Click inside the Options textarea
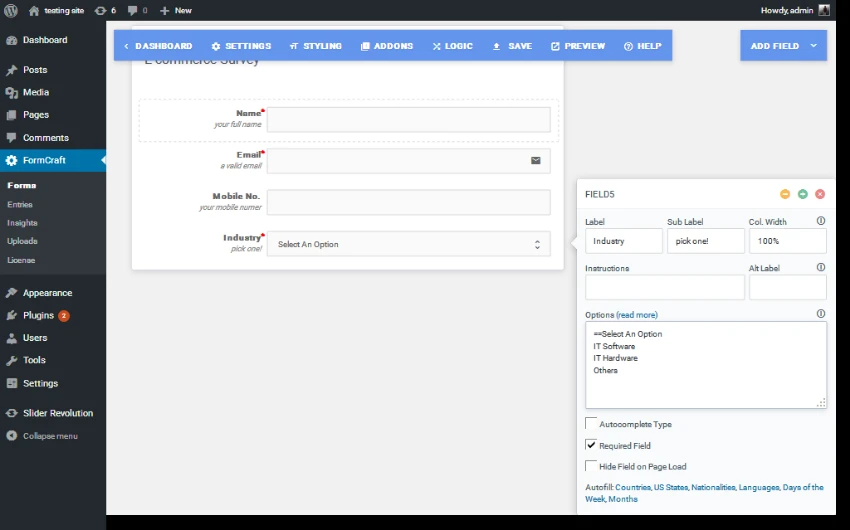850x530 pixels. pos(706,365)
